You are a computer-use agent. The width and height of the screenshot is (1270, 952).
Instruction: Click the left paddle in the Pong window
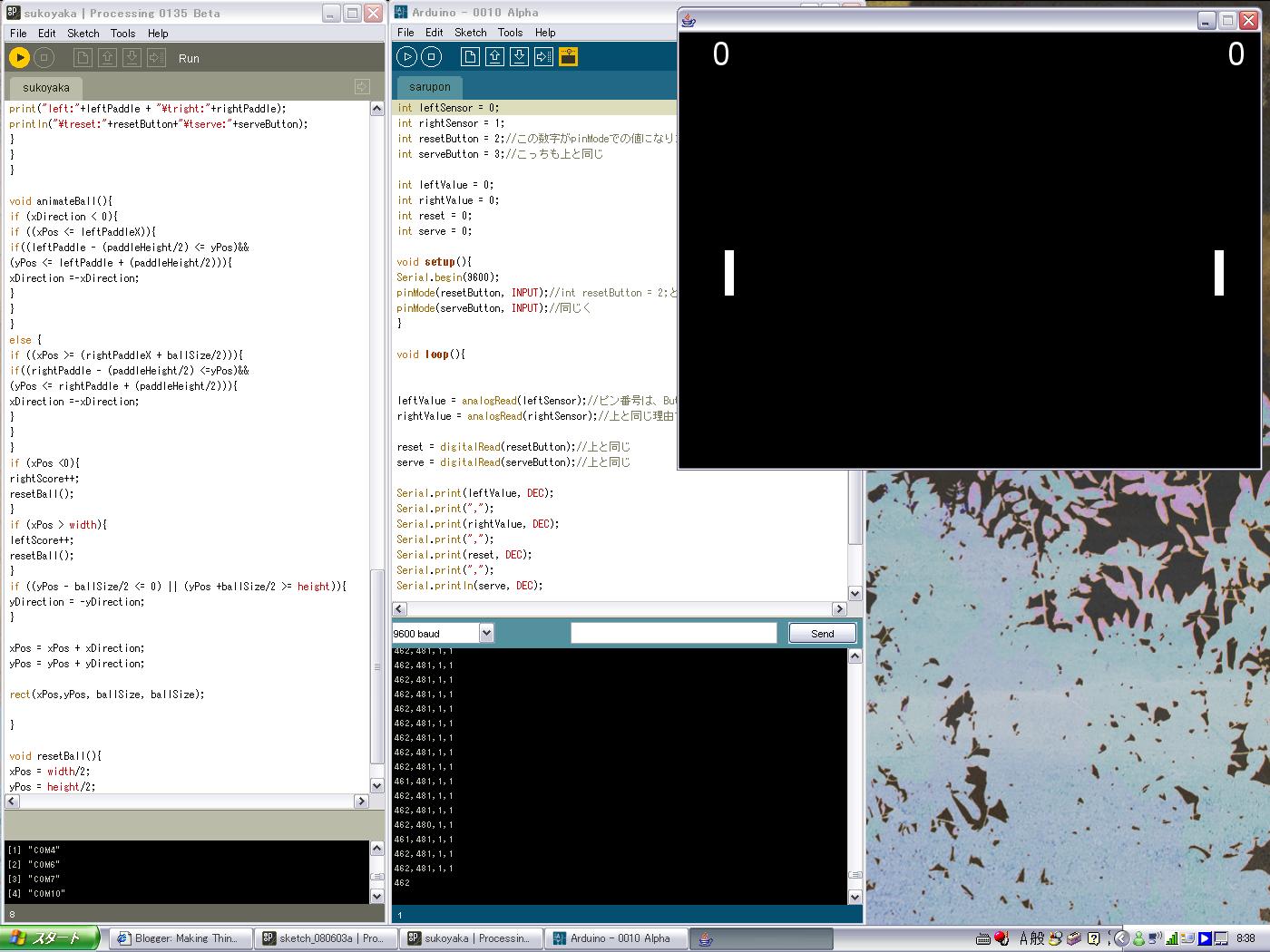pyautogui.click(x=728, y=273)
